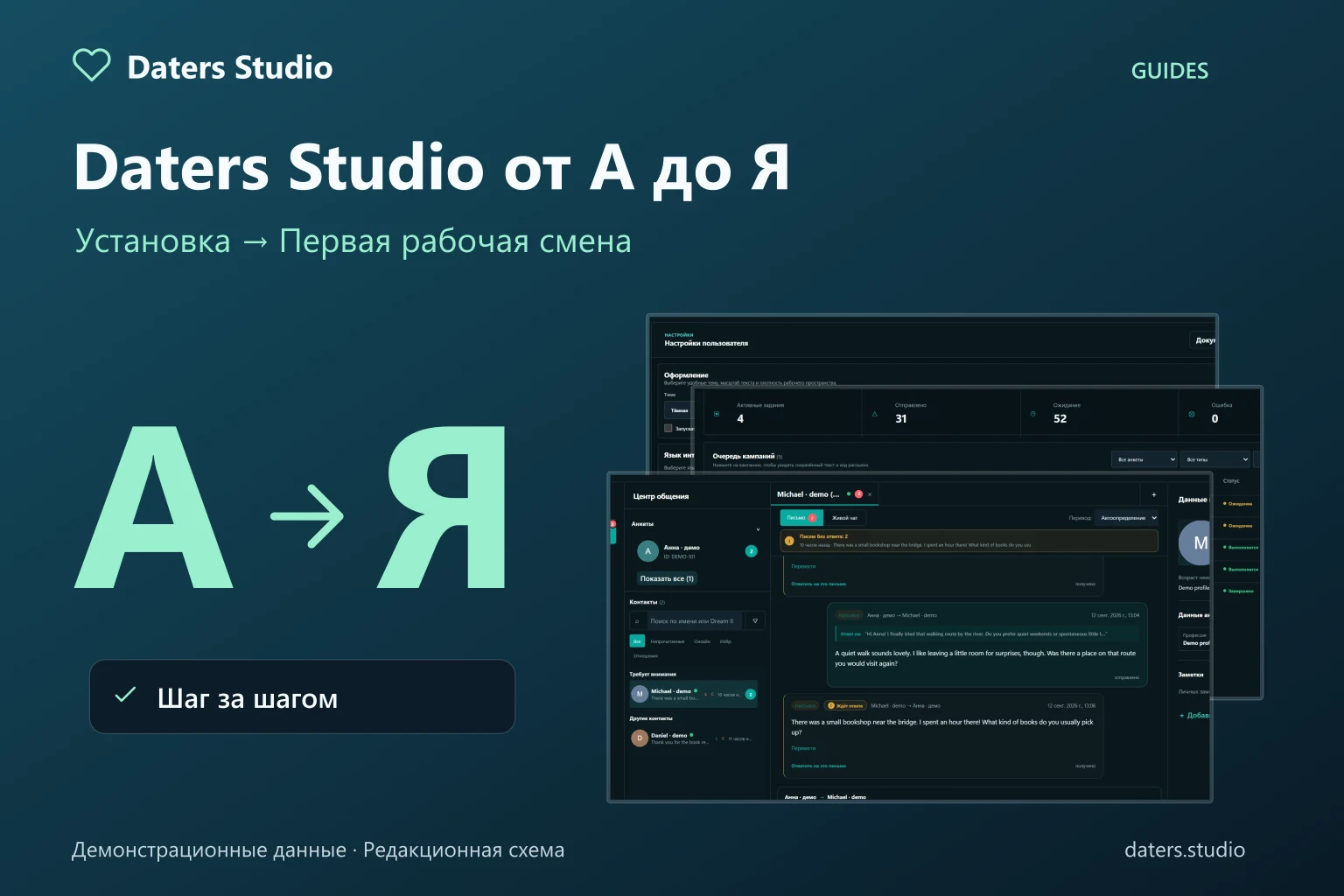The width and height of the screenshot is (1344, 896).
Task: Switch to the 'Письмо' mode tab
Action: pyautogui.click(x=801, y=518)
